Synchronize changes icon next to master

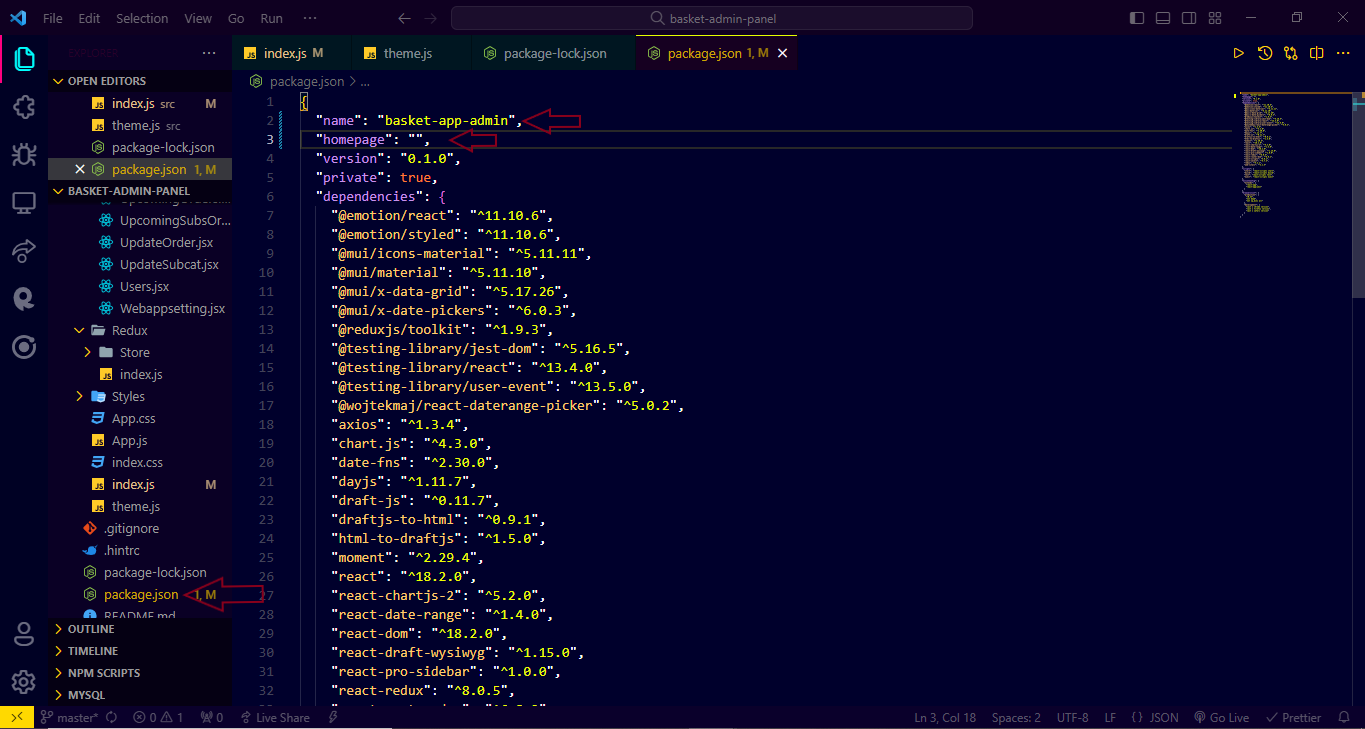tap(111, 717)
